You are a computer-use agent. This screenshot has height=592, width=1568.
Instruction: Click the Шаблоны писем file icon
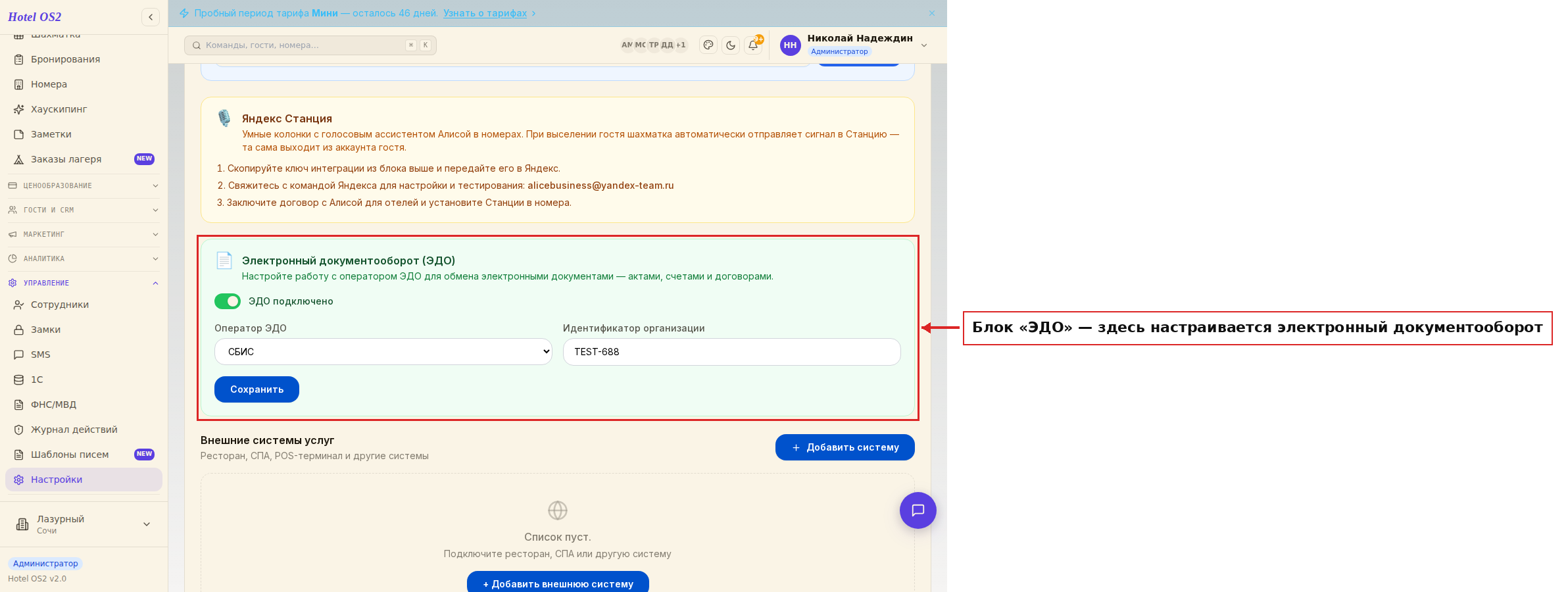[x=19, y=455]
